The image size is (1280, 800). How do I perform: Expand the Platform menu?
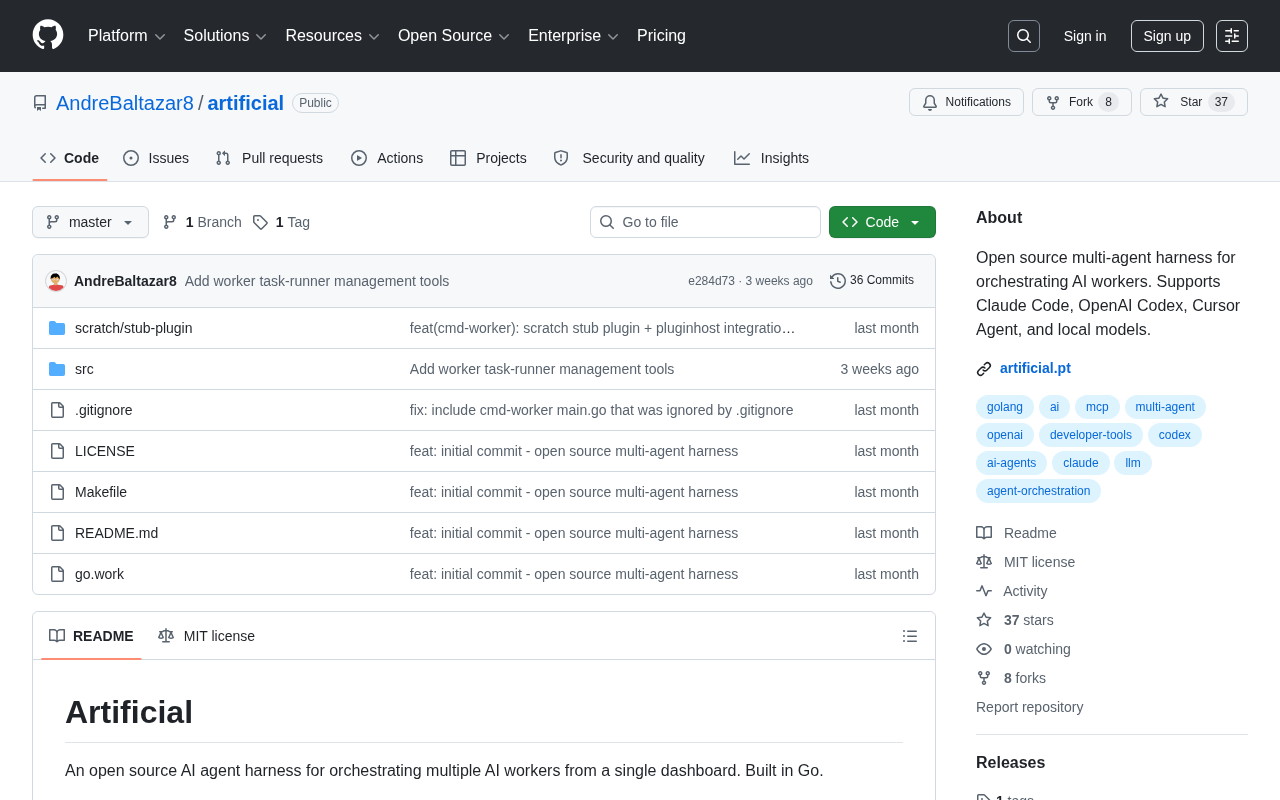tap(126, 36)
